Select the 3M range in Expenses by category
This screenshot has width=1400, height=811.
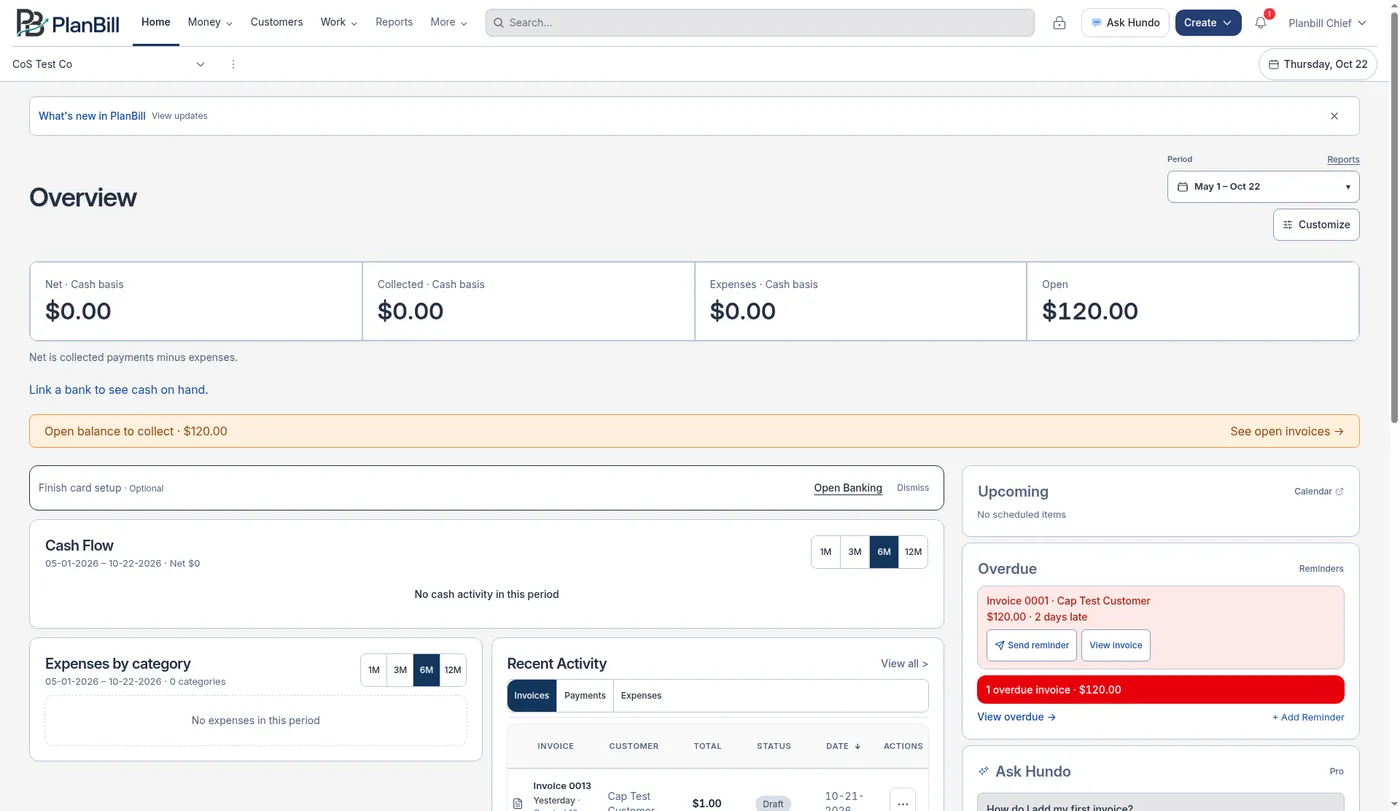click(400, 670)
